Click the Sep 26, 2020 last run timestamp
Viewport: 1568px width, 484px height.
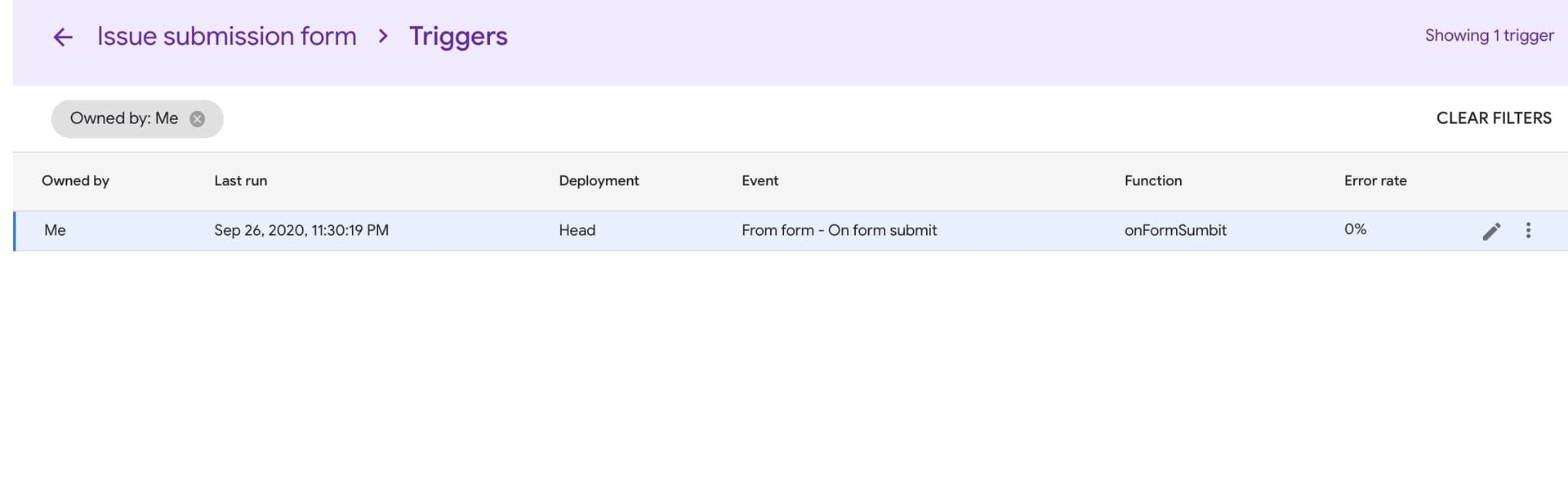[301, 231]
